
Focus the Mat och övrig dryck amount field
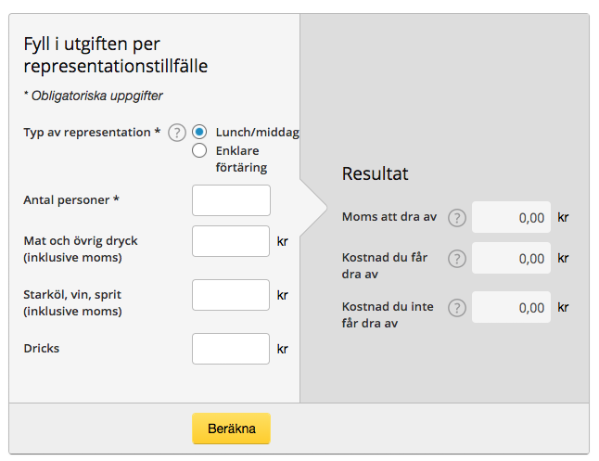pos(231,241)
